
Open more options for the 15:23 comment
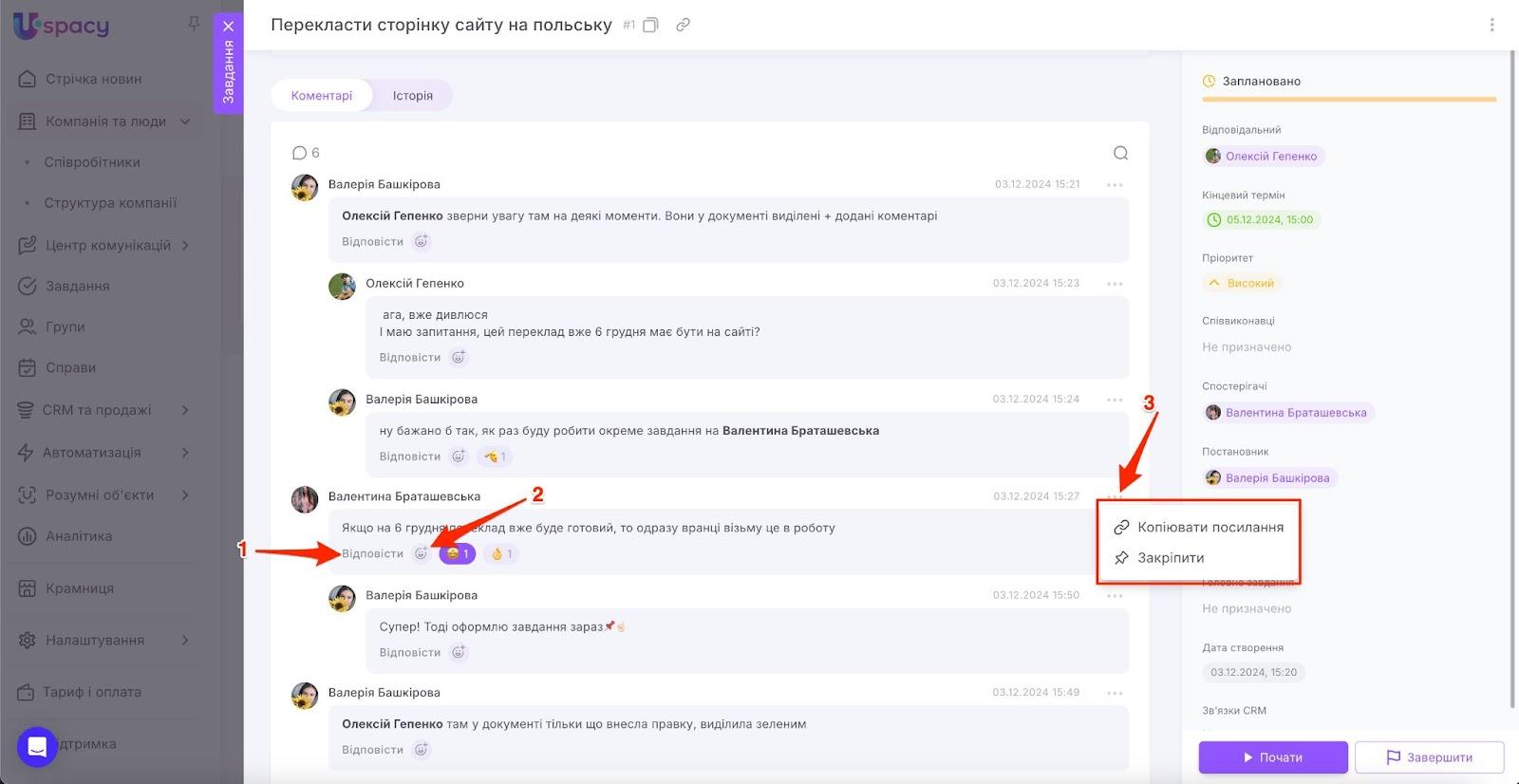(x=1115, y=284)
